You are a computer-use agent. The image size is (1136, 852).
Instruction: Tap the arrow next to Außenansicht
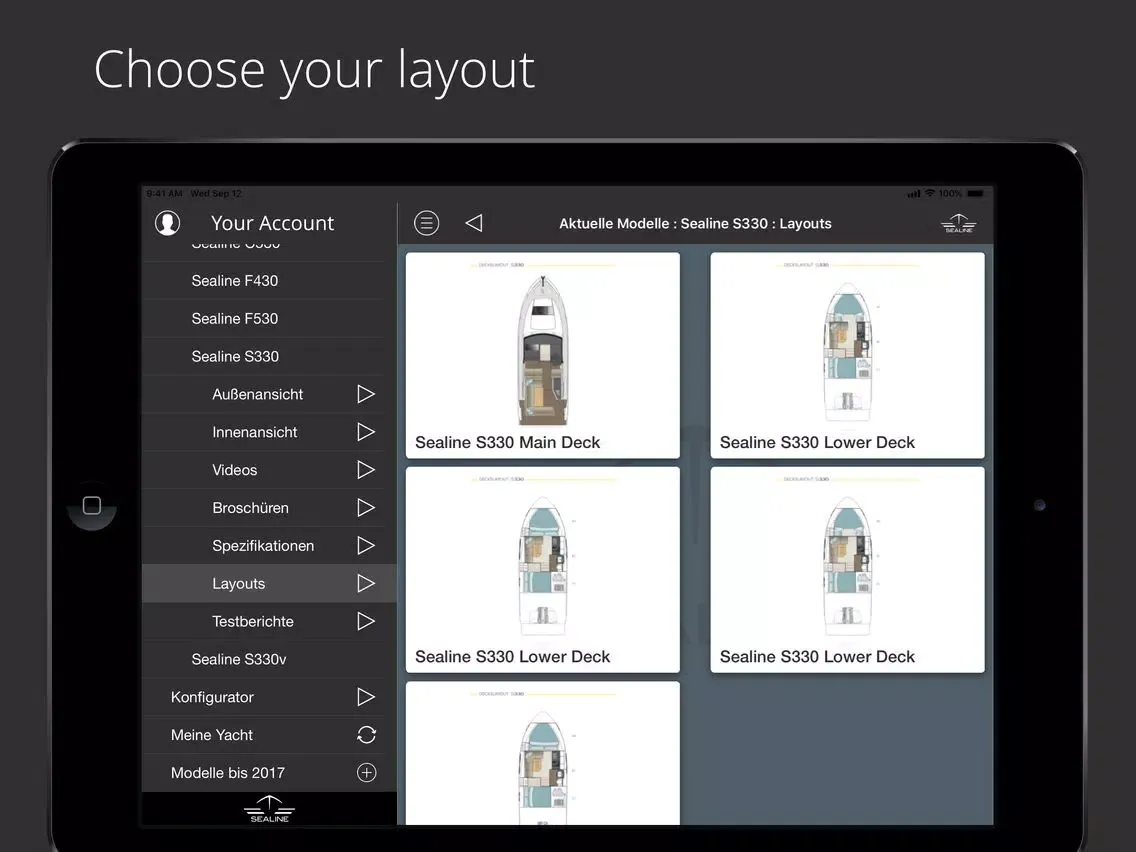tap(366, 394)
